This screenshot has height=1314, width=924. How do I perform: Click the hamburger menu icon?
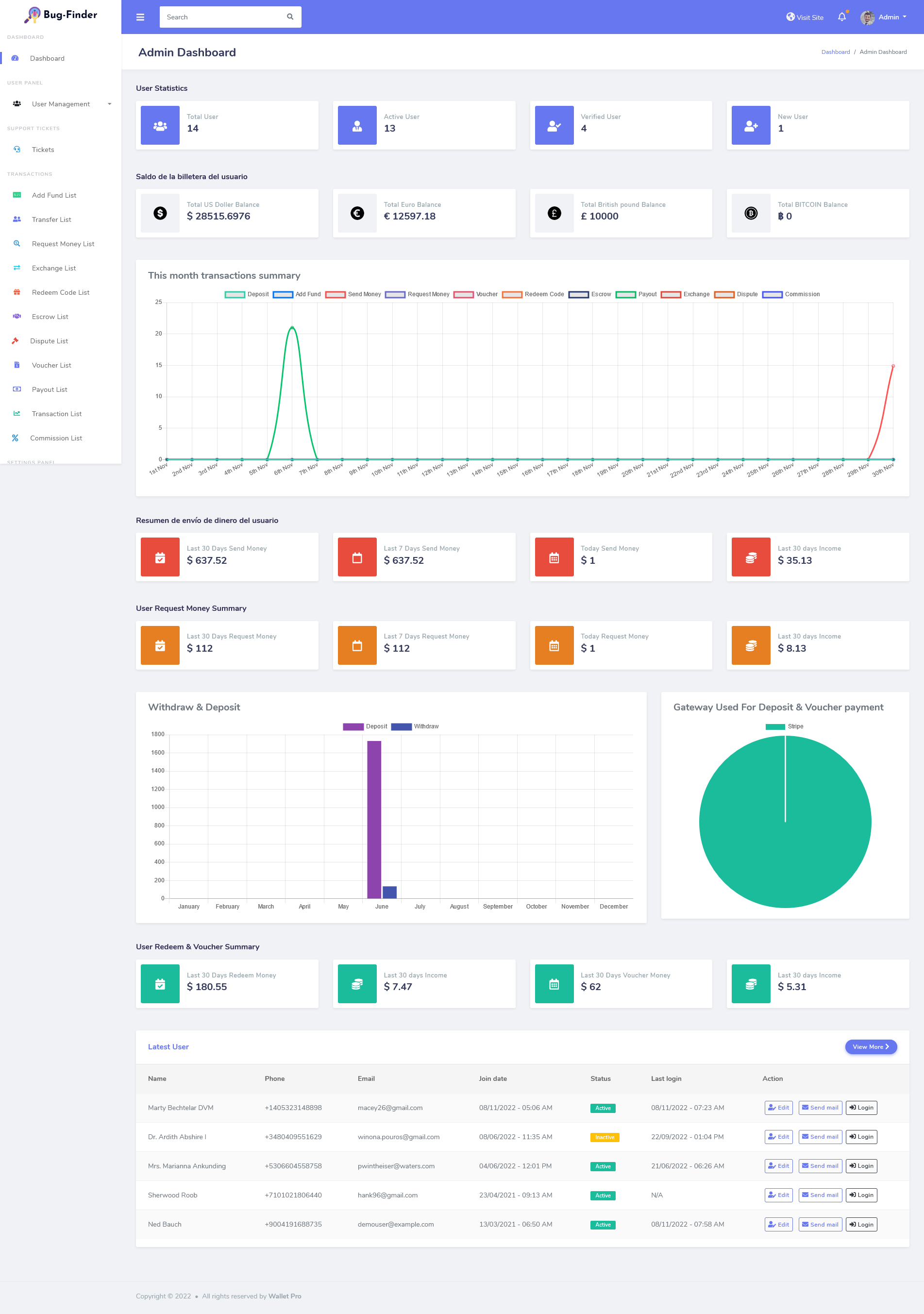(140, 17)
